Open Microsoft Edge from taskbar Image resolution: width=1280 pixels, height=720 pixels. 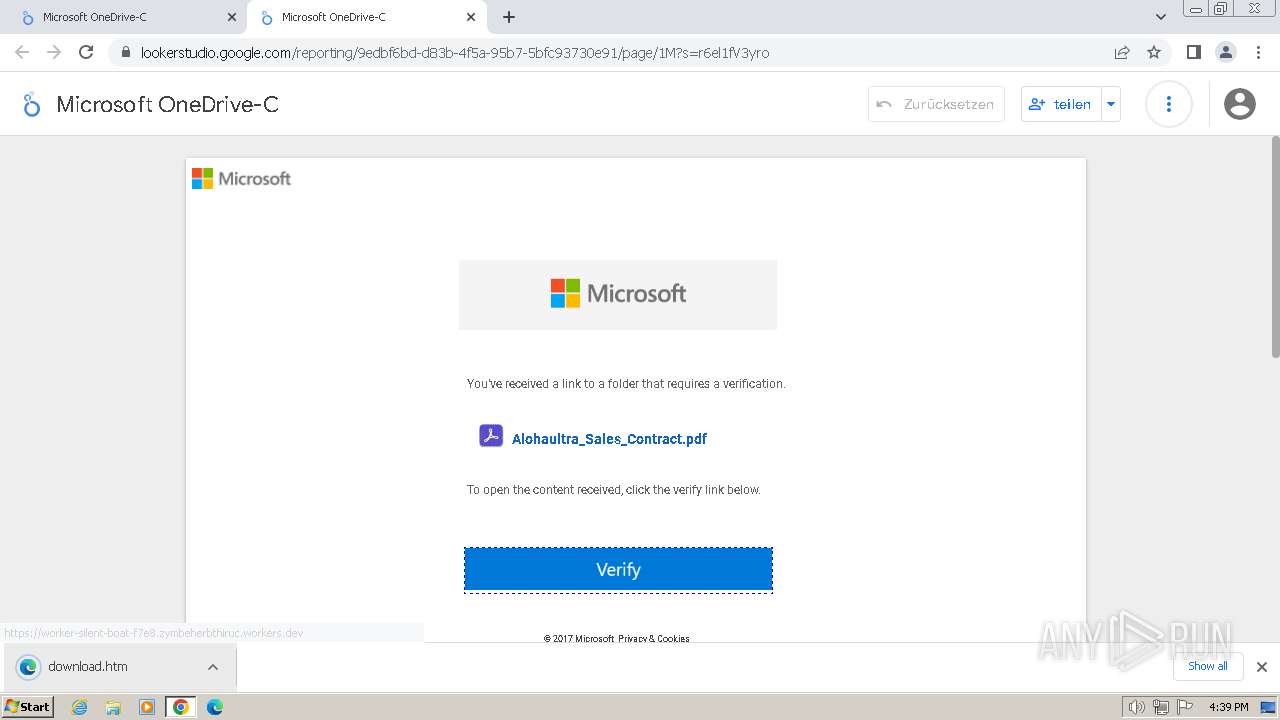[215, 707]
